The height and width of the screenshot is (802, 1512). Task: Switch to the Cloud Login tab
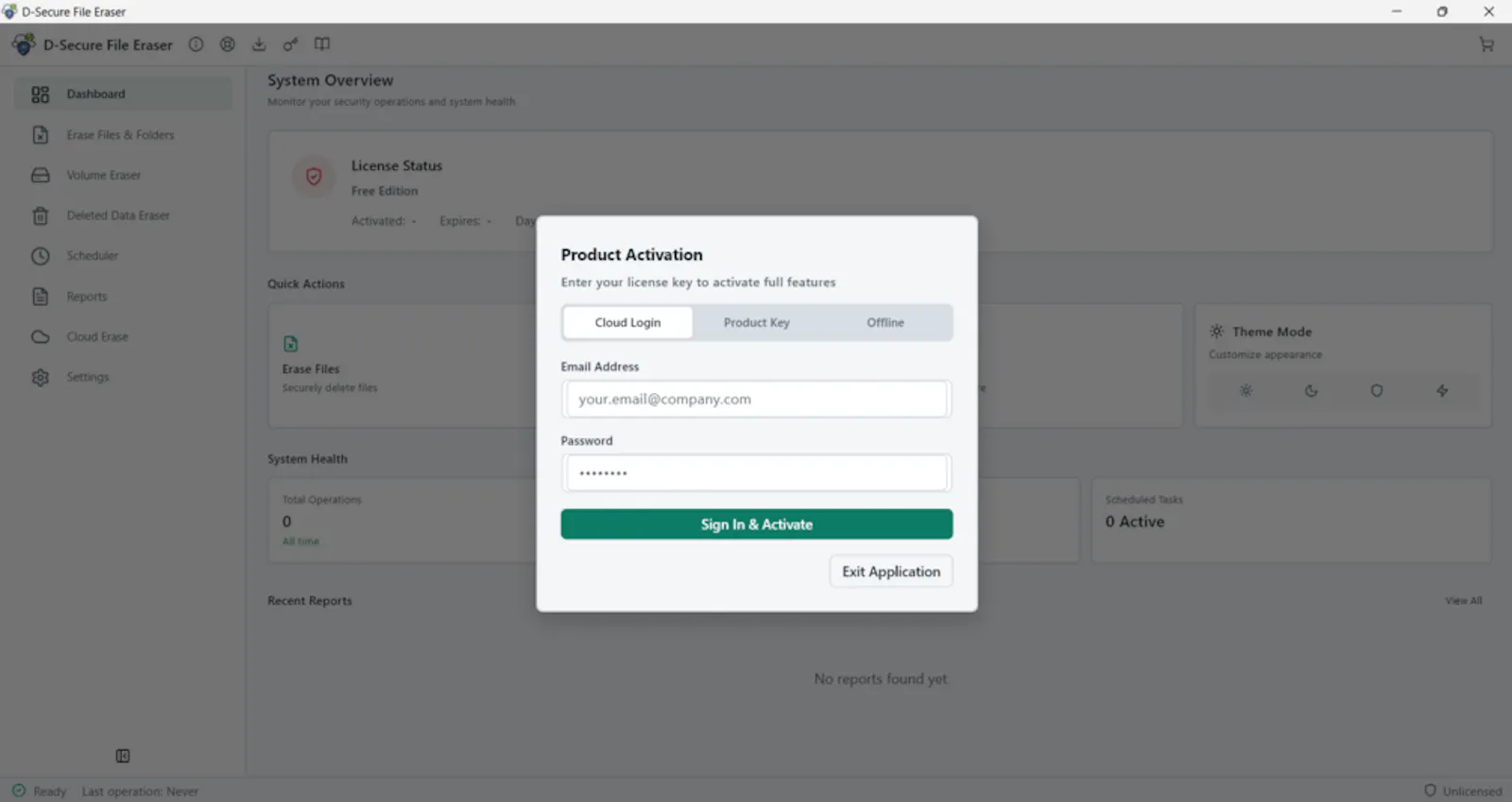(x=628, y=323)
